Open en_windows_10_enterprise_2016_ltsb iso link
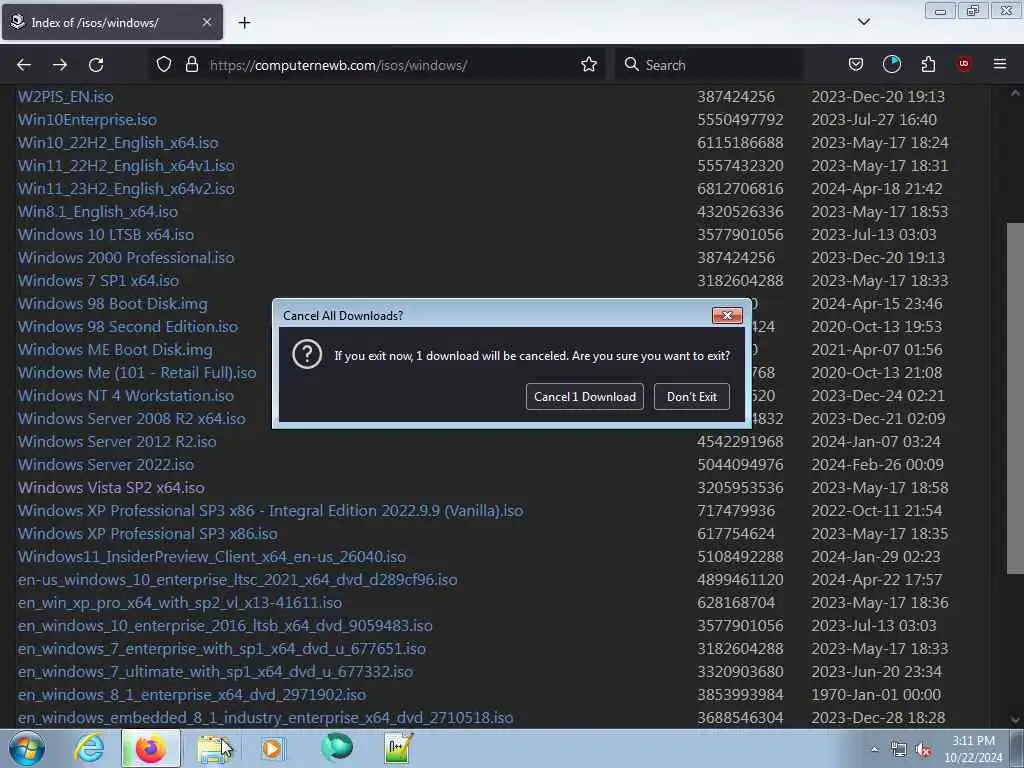1024x768 pixels. 225,626
